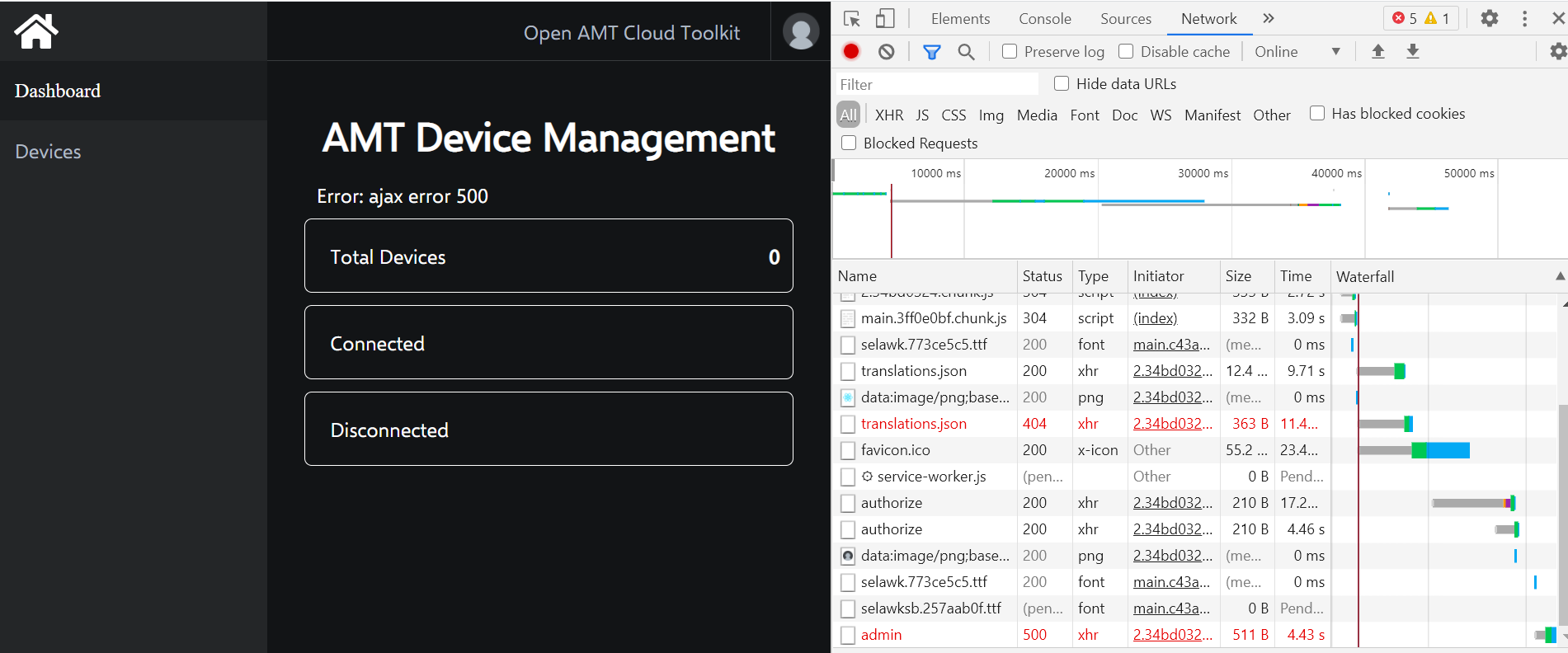Viewport: 1568px width, 653px height.
Task: Click the request list vertical scrollbar
Action: point(1563,516)
